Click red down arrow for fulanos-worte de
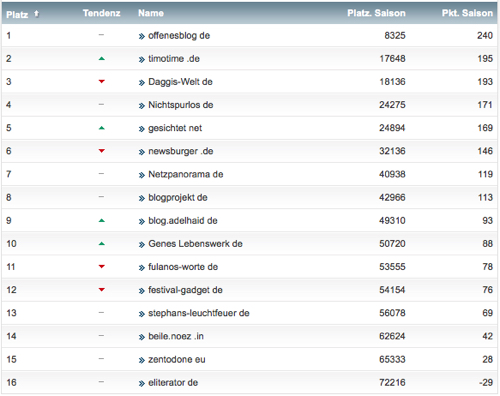Image resolution: width=500 pixels, height=396 pixels. click(x=102, y=266)
